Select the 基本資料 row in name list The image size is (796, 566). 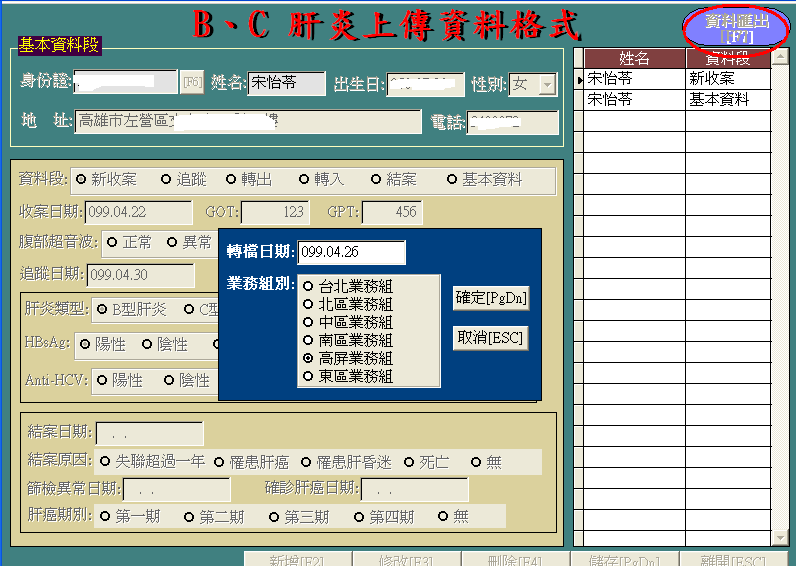(x=634, y=100)
